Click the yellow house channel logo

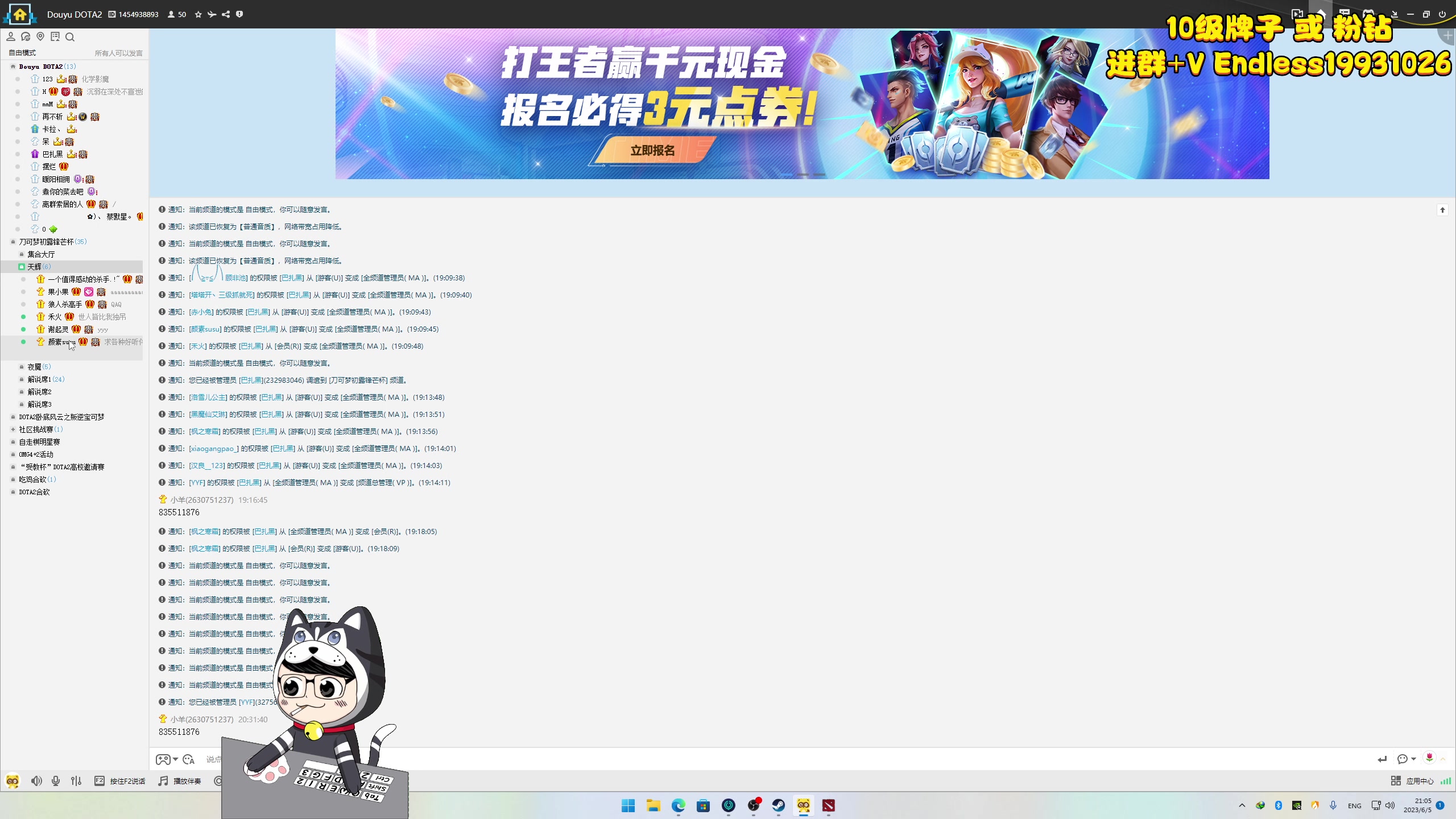click(20, 14)
